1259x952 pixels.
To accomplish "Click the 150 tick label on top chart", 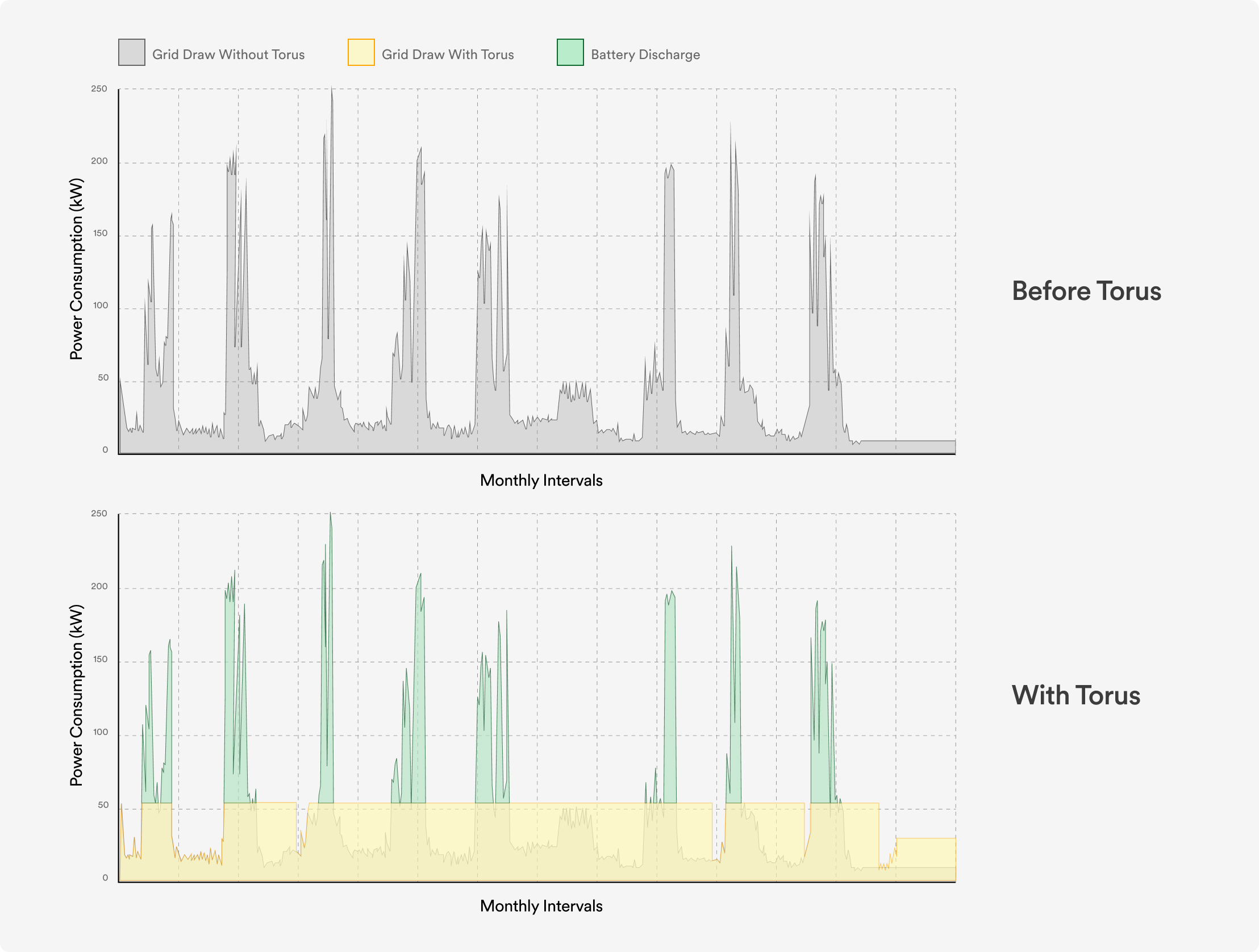I will (x=99, y=233).
